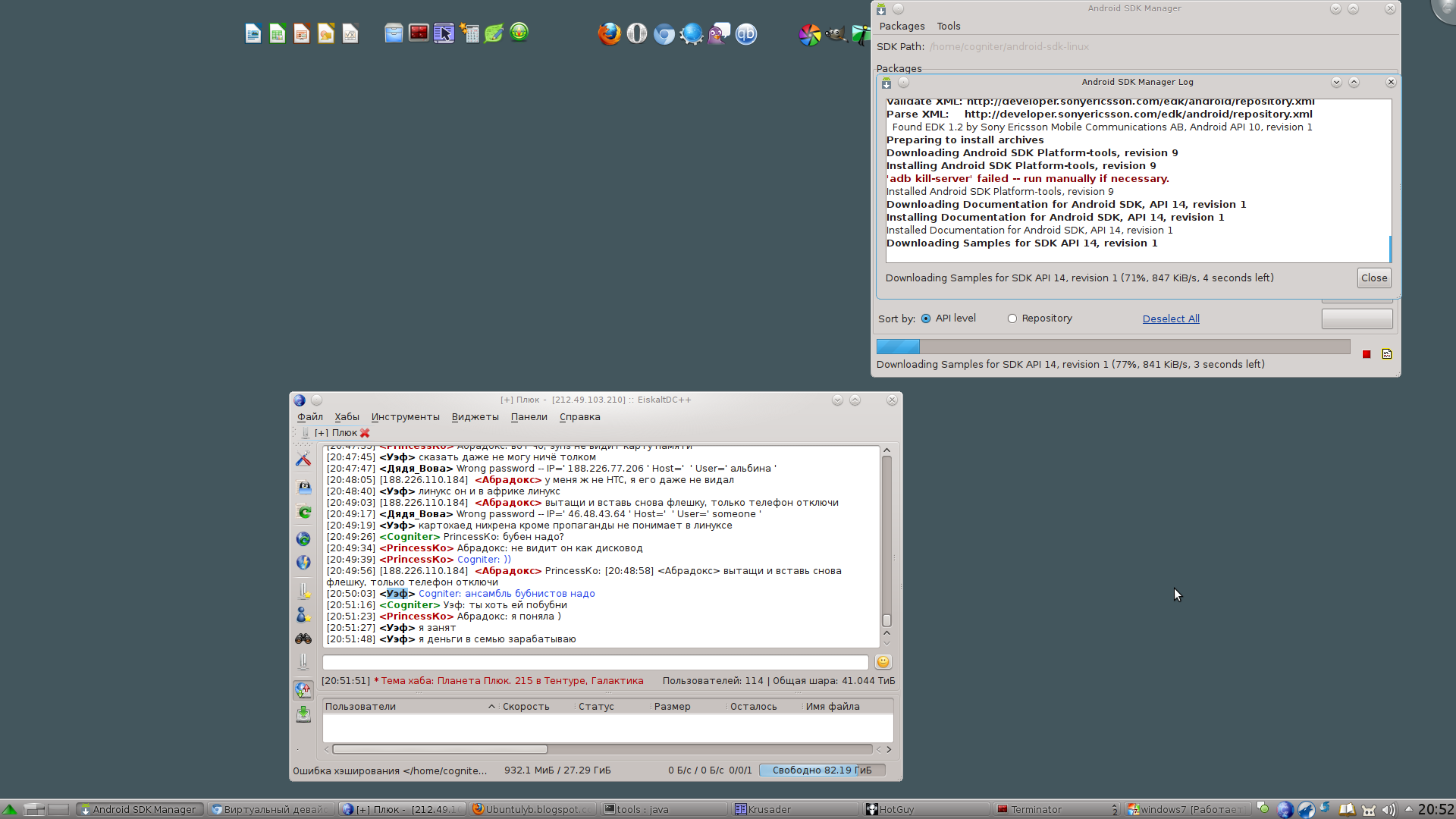Click the emoticon smiley button

883,662
